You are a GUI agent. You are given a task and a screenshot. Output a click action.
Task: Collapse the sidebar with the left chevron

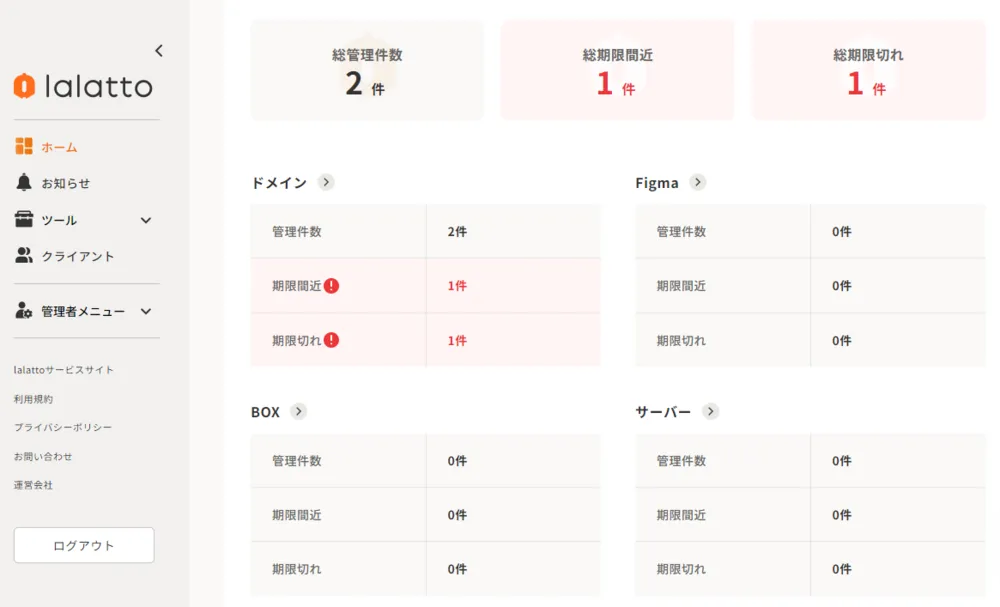click(159, 50)
